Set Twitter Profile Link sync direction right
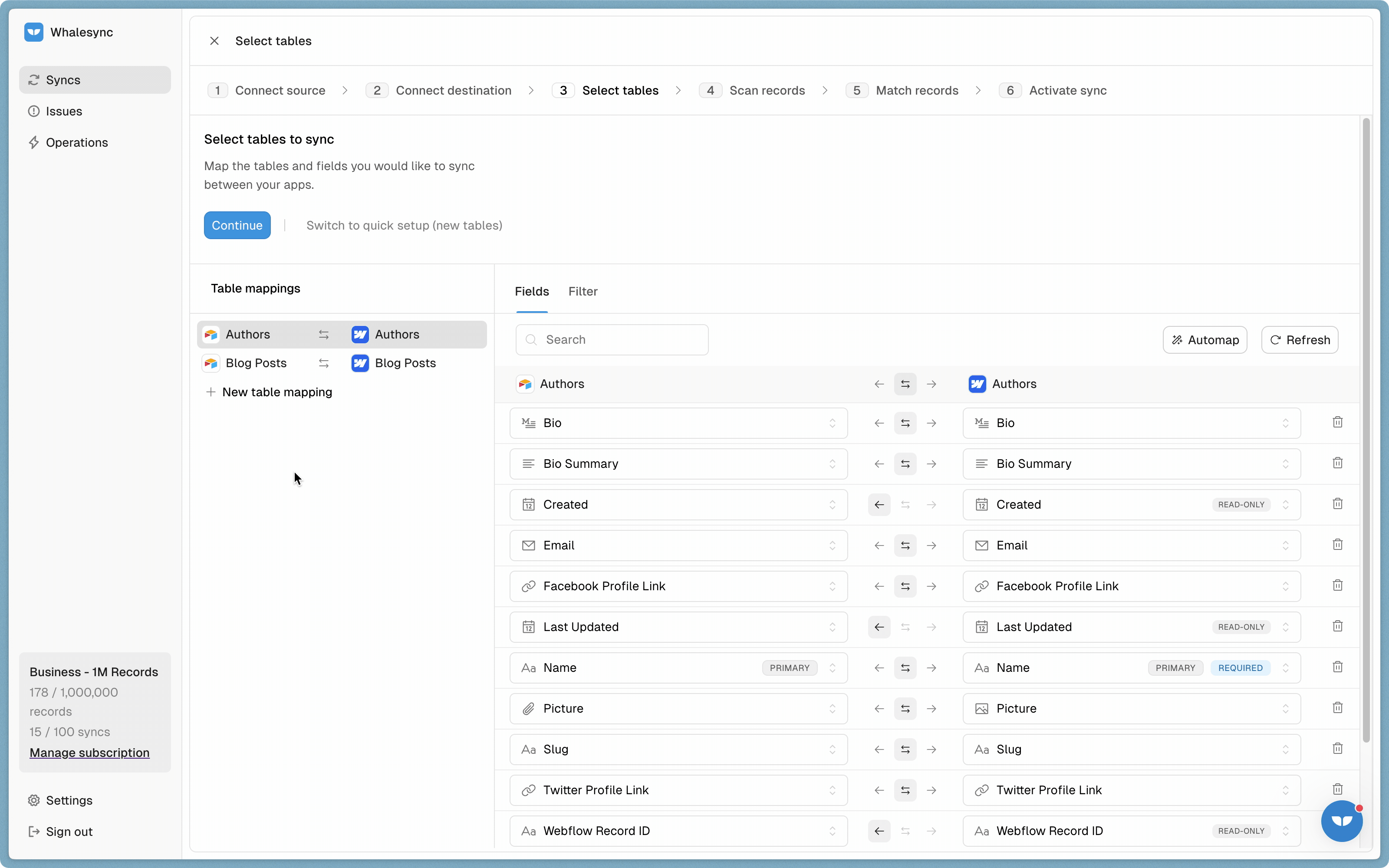 (931, 790)
